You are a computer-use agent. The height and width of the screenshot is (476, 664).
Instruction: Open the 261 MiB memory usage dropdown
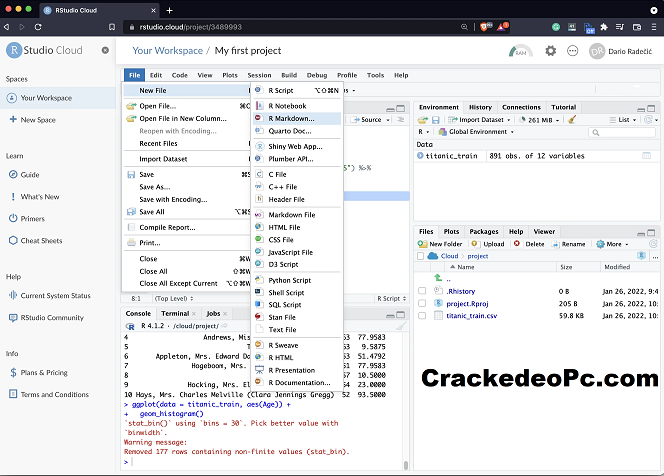click(540, 120)
